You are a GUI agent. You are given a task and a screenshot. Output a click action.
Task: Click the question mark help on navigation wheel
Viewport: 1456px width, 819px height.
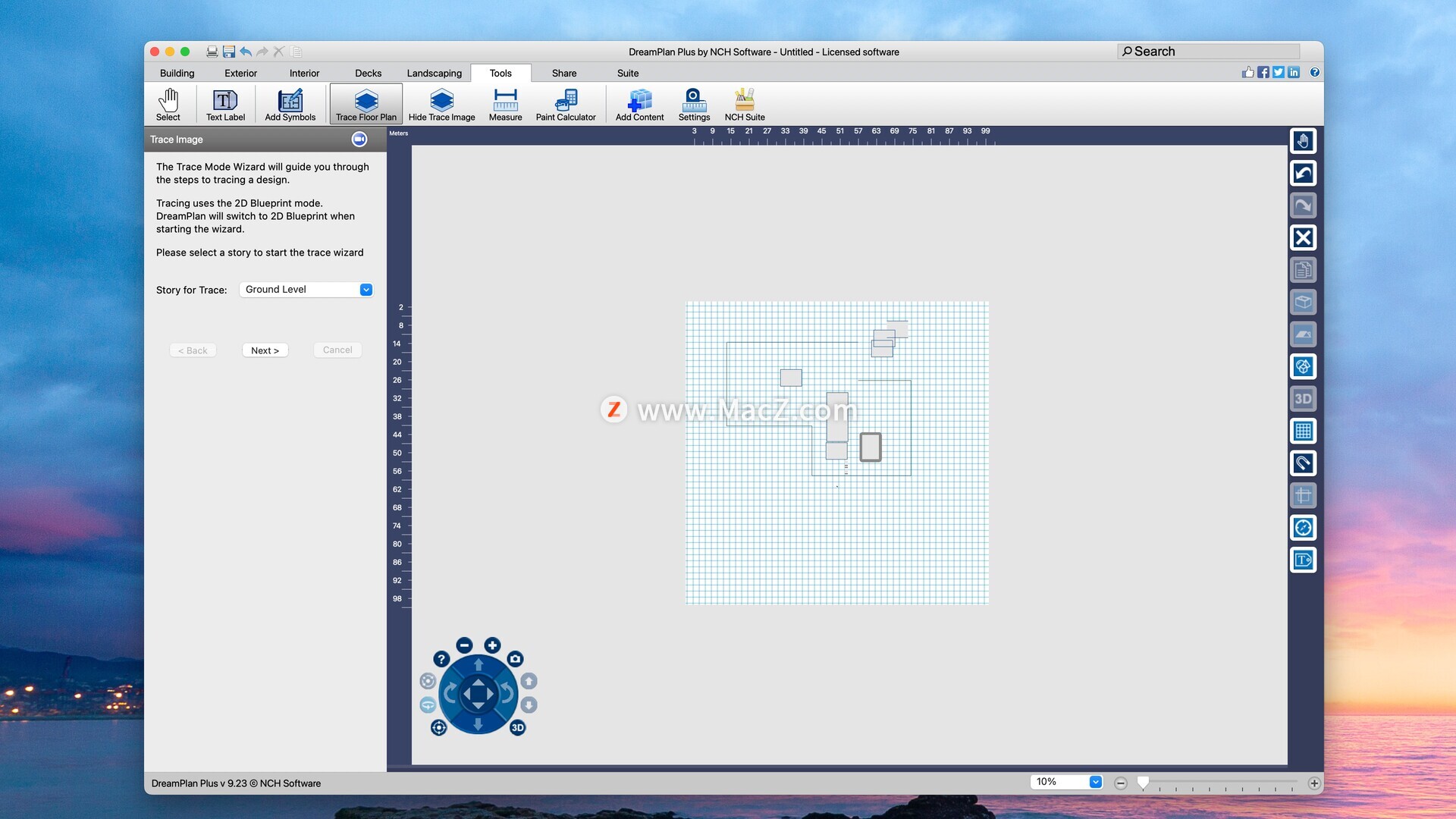[441, 660]
